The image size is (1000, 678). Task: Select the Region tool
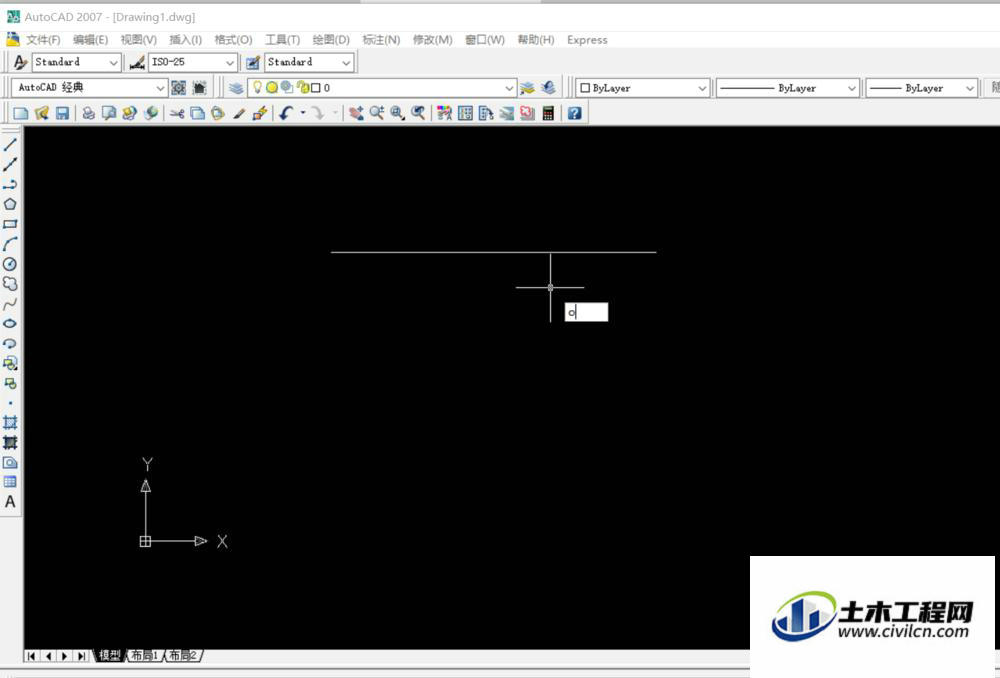click(x=10, y=462)
